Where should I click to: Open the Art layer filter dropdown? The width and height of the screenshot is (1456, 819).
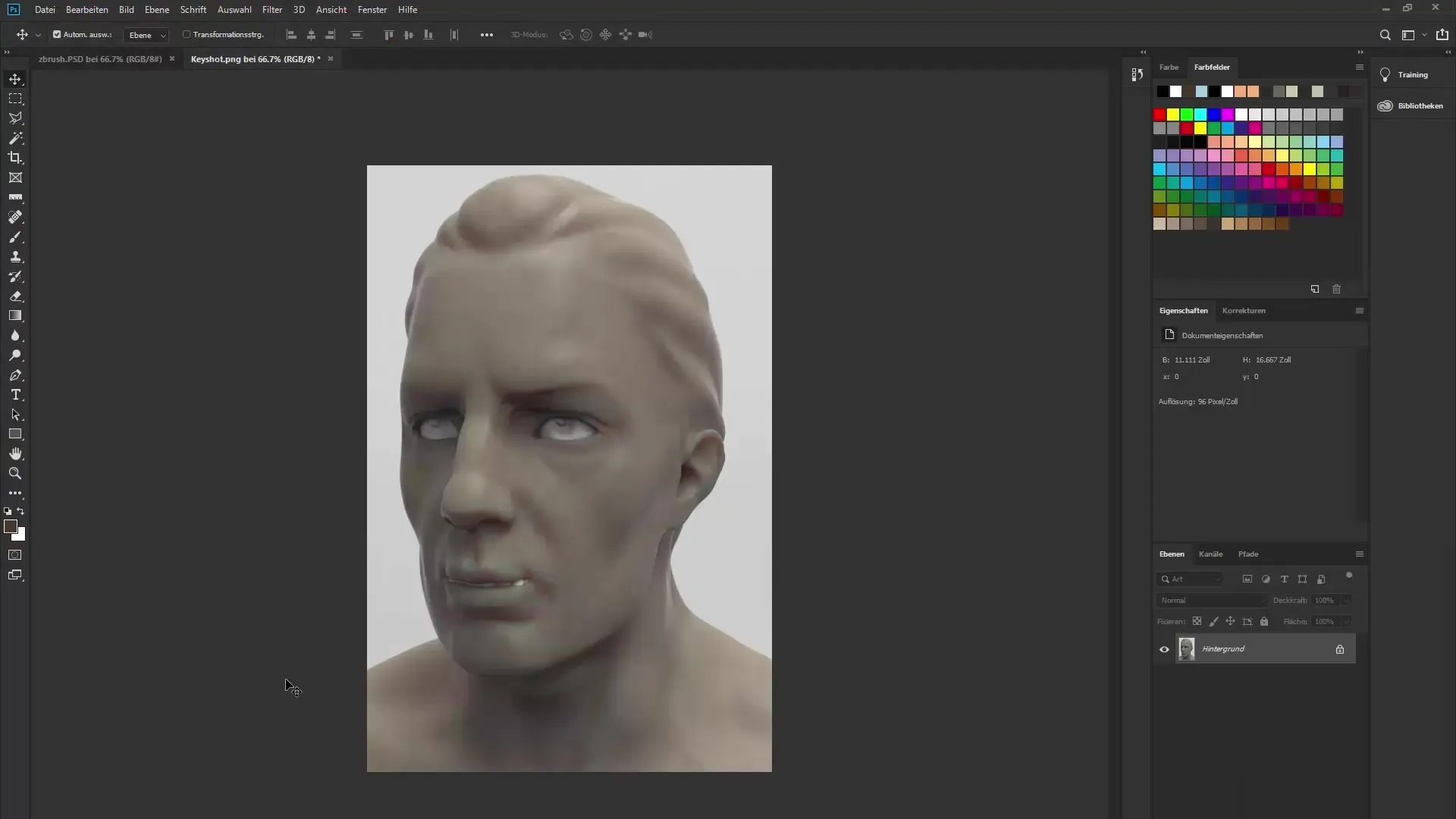1191,579
